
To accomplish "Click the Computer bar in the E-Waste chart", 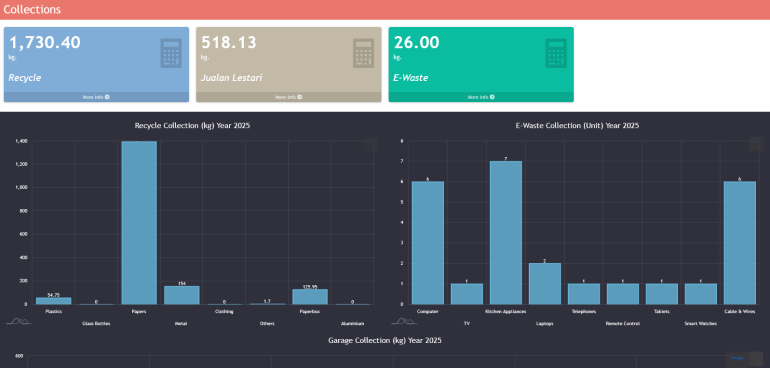I will point(428,243).
